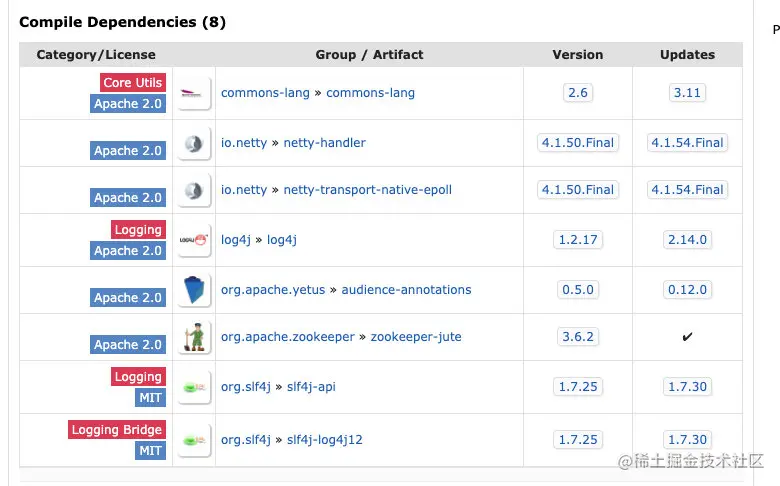Open the org.apache.yetus group link
Image resolution: width=780 pixels, height=486 pixels.
pos(273,290)
